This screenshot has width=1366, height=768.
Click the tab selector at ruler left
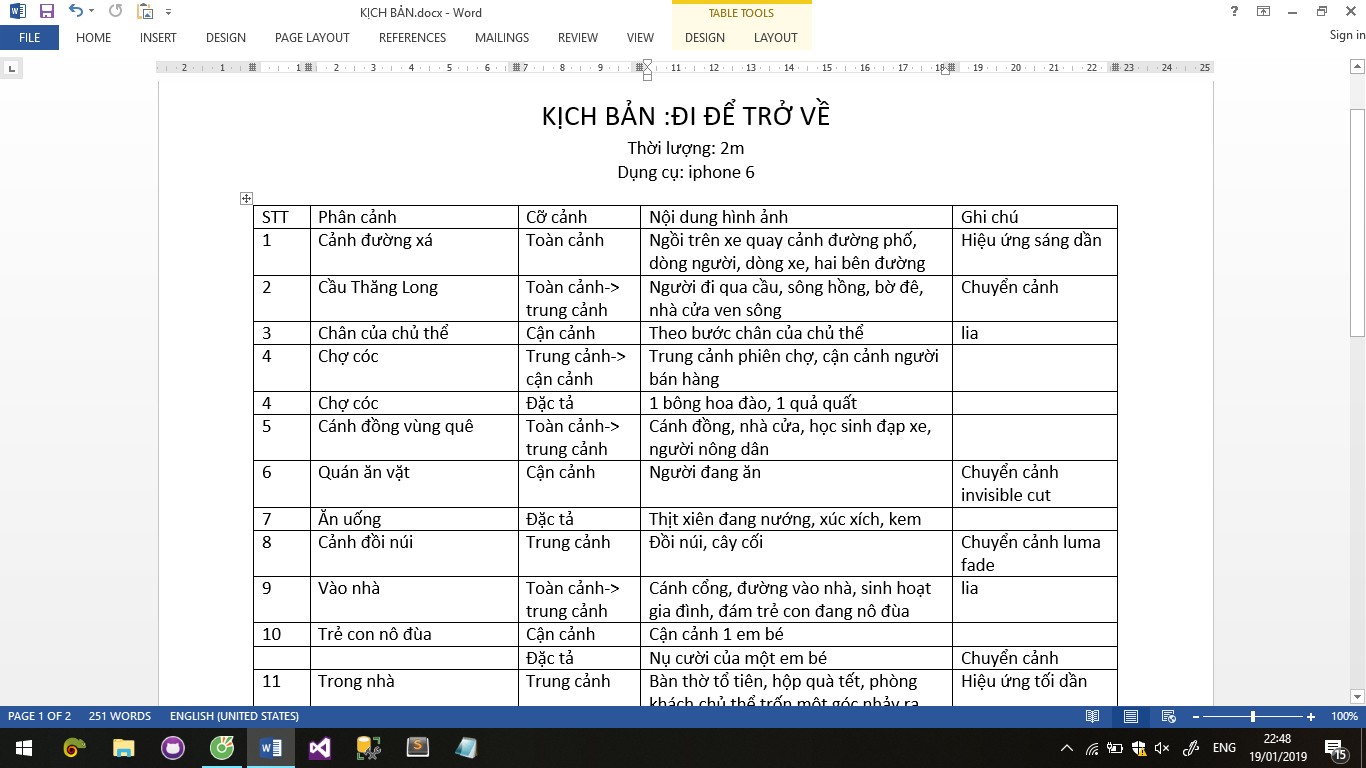(11, 69)
